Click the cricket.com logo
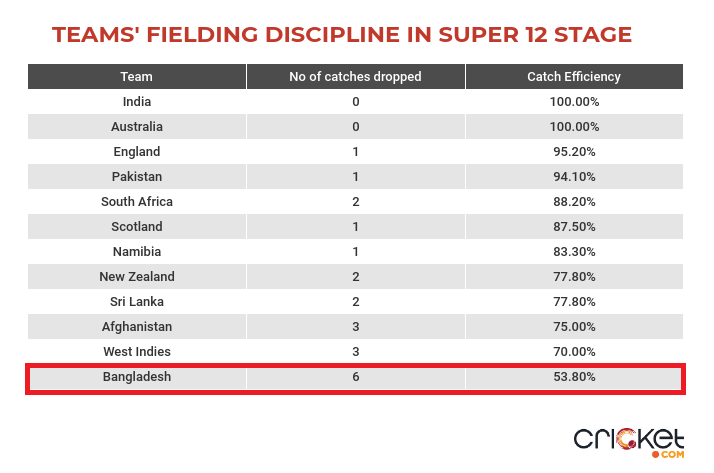The image size is (714, 473). [629, 443]
